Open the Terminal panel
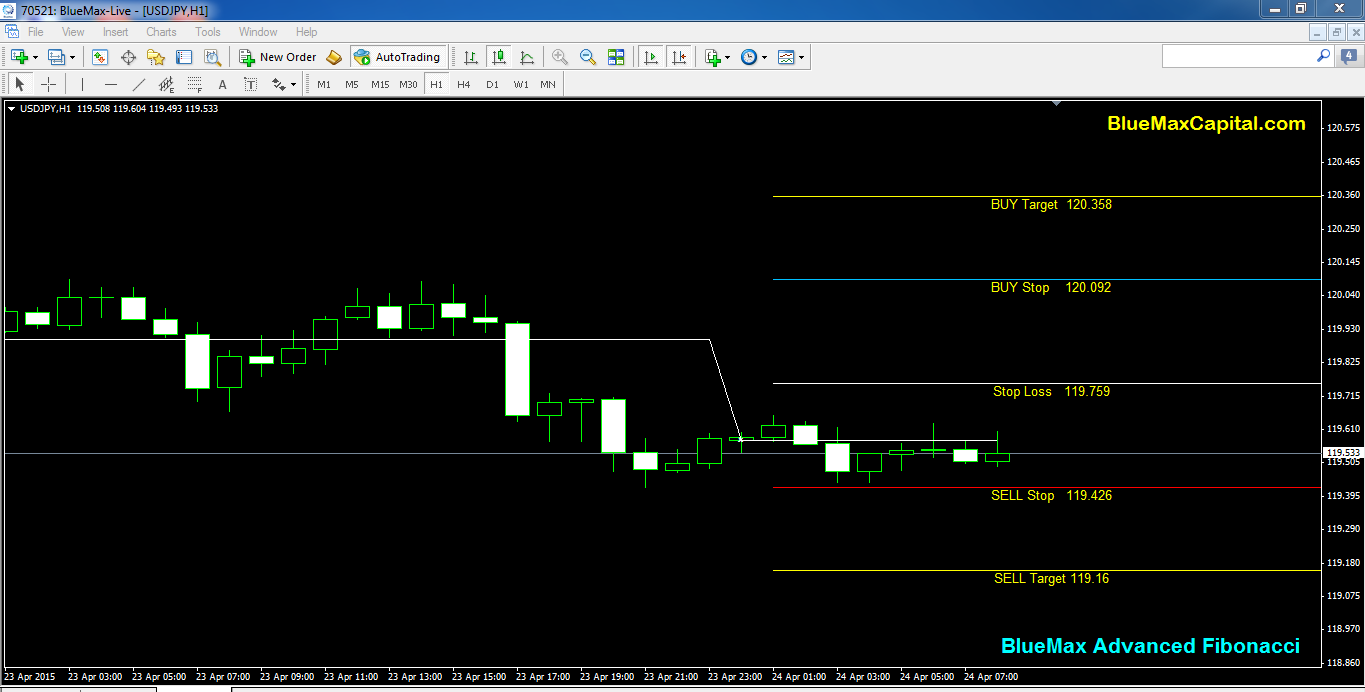The height and width of the screenshot is (692, 1365). click(x=184, y=57)
